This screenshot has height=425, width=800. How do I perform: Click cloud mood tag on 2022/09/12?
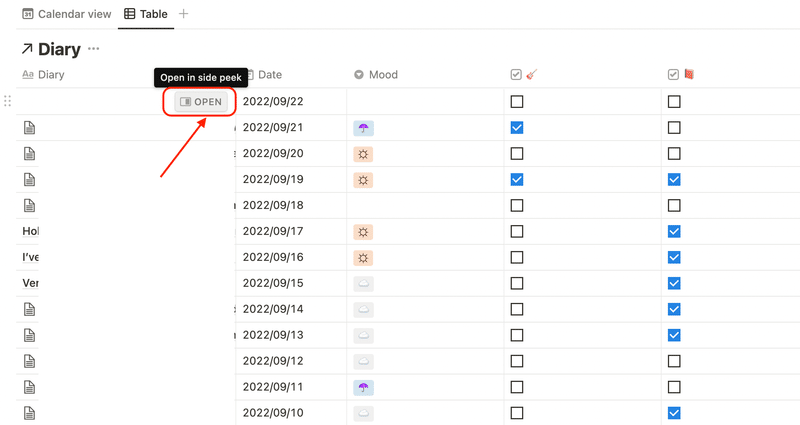coord(363,362)
